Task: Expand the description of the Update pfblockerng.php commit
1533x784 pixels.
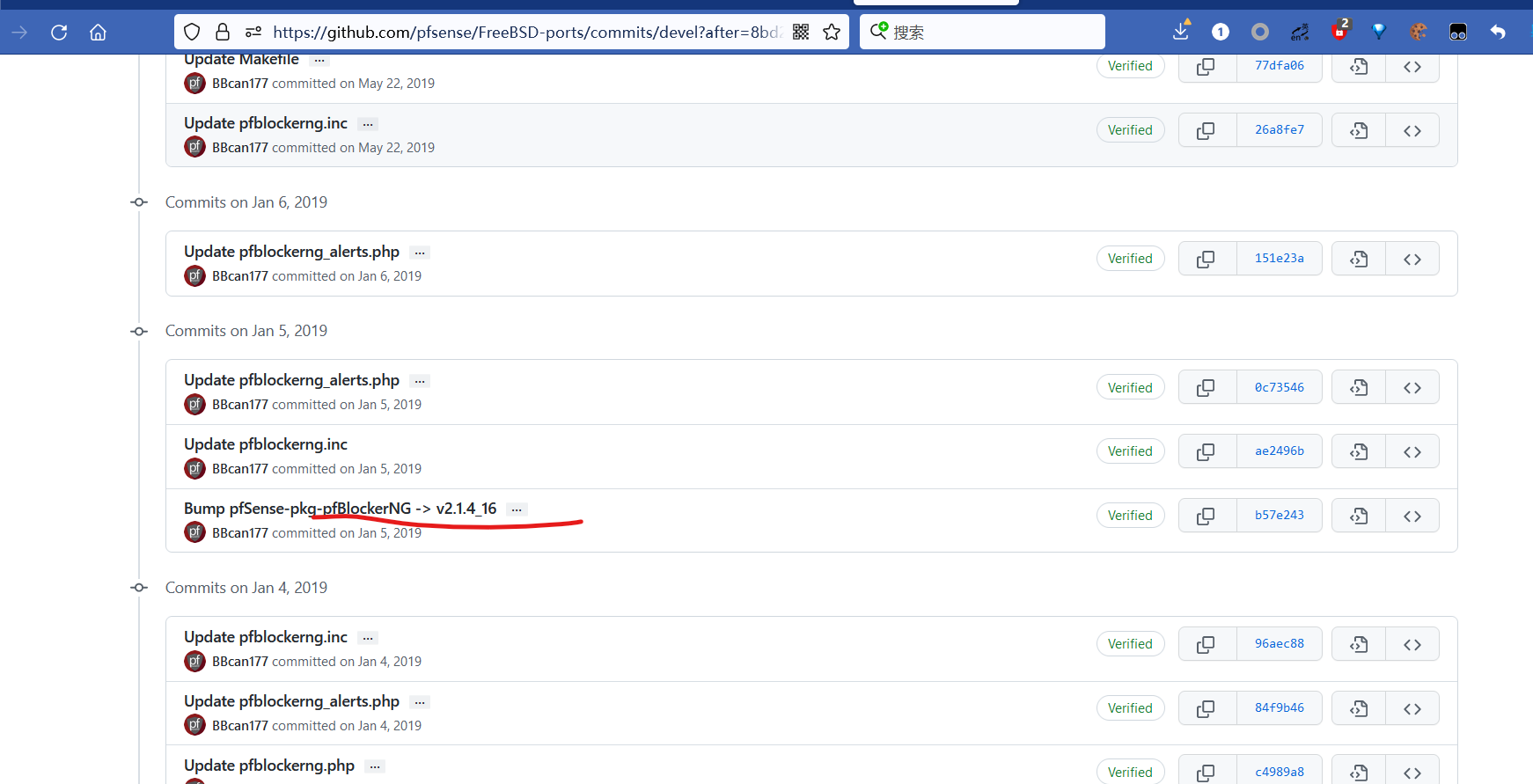Action: tap(375, 766)
